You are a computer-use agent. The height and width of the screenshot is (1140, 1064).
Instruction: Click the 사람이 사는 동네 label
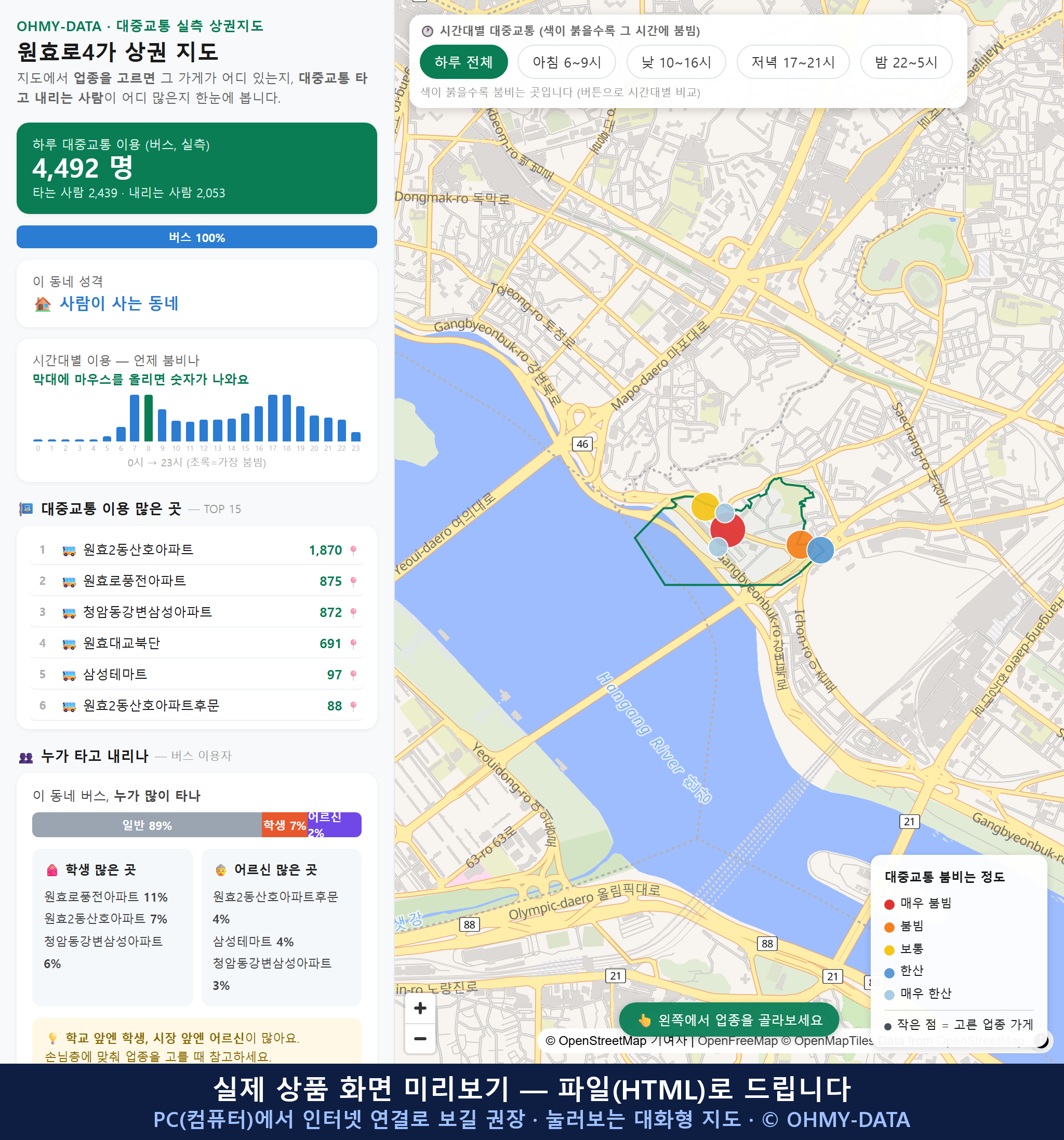pyautogui.click(x=119, y=303)
